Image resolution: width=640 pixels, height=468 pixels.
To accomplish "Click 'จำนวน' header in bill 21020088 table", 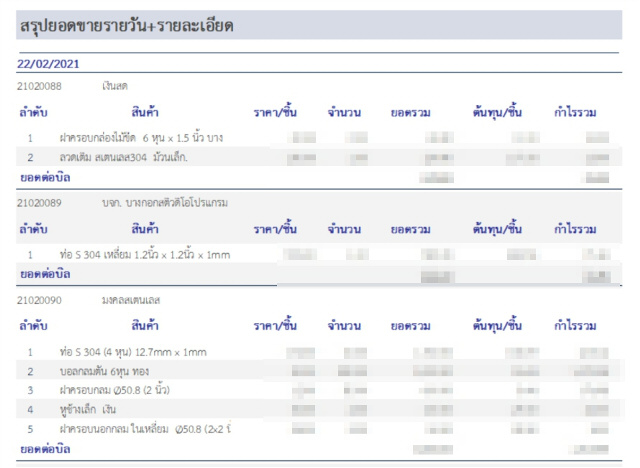I will (x=344, y=113).
